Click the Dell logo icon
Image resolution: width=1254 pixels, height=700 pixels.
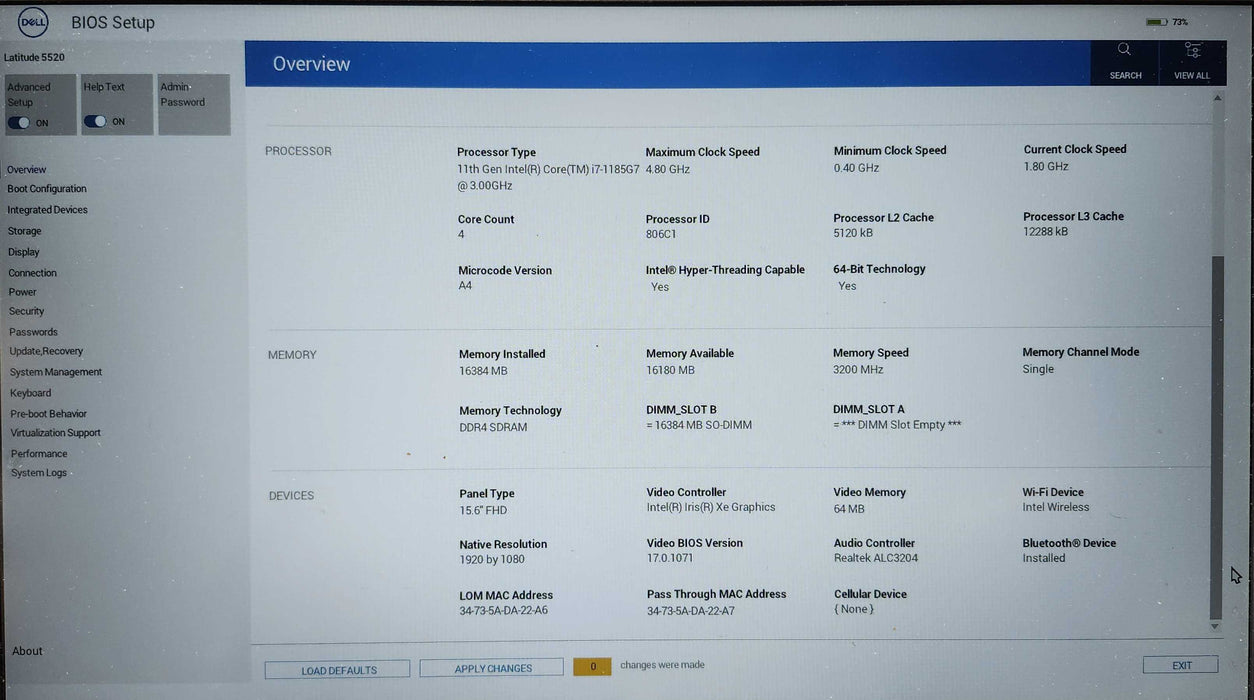[33, 22]
